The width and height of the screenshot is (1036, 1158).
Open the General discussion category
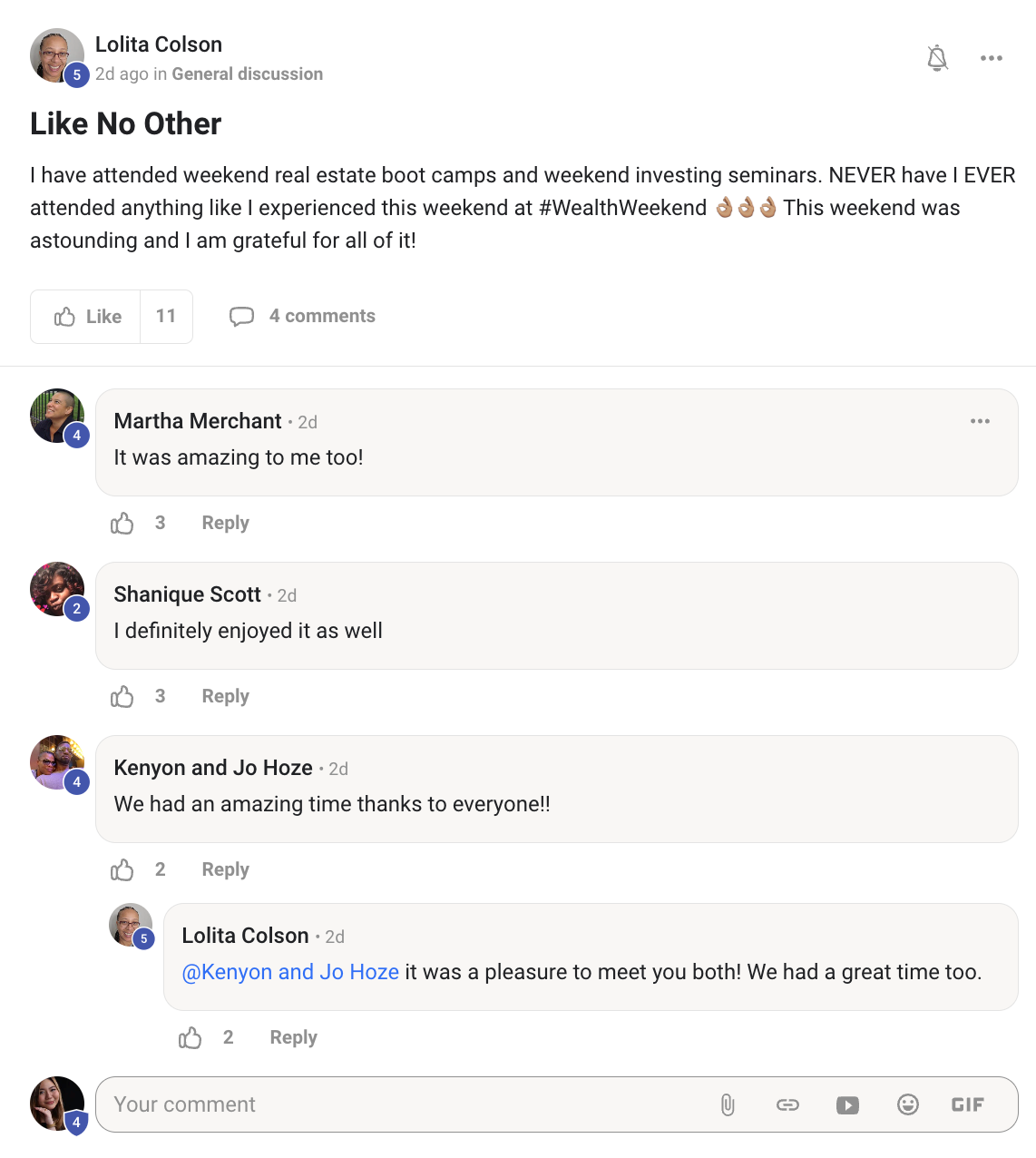coord(247,74)
